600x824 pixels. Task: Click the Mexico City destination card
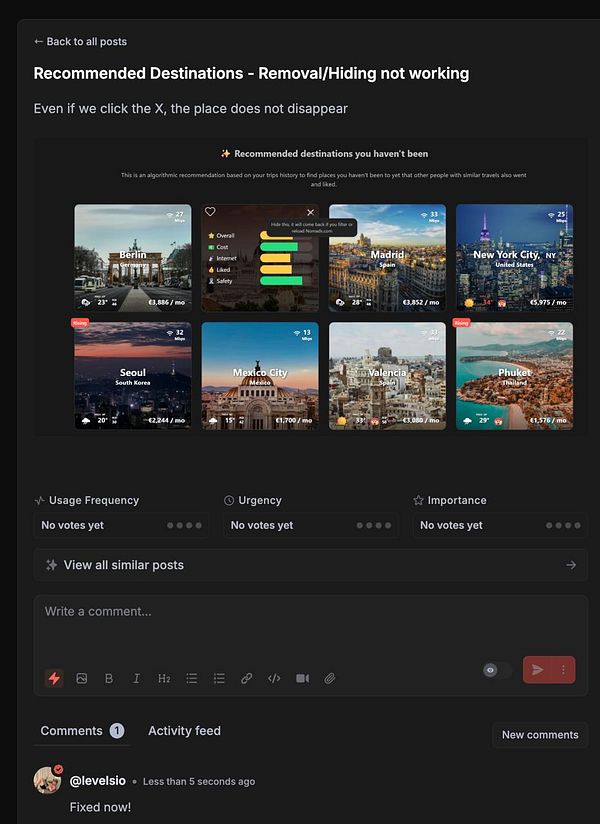coord(260,376)
